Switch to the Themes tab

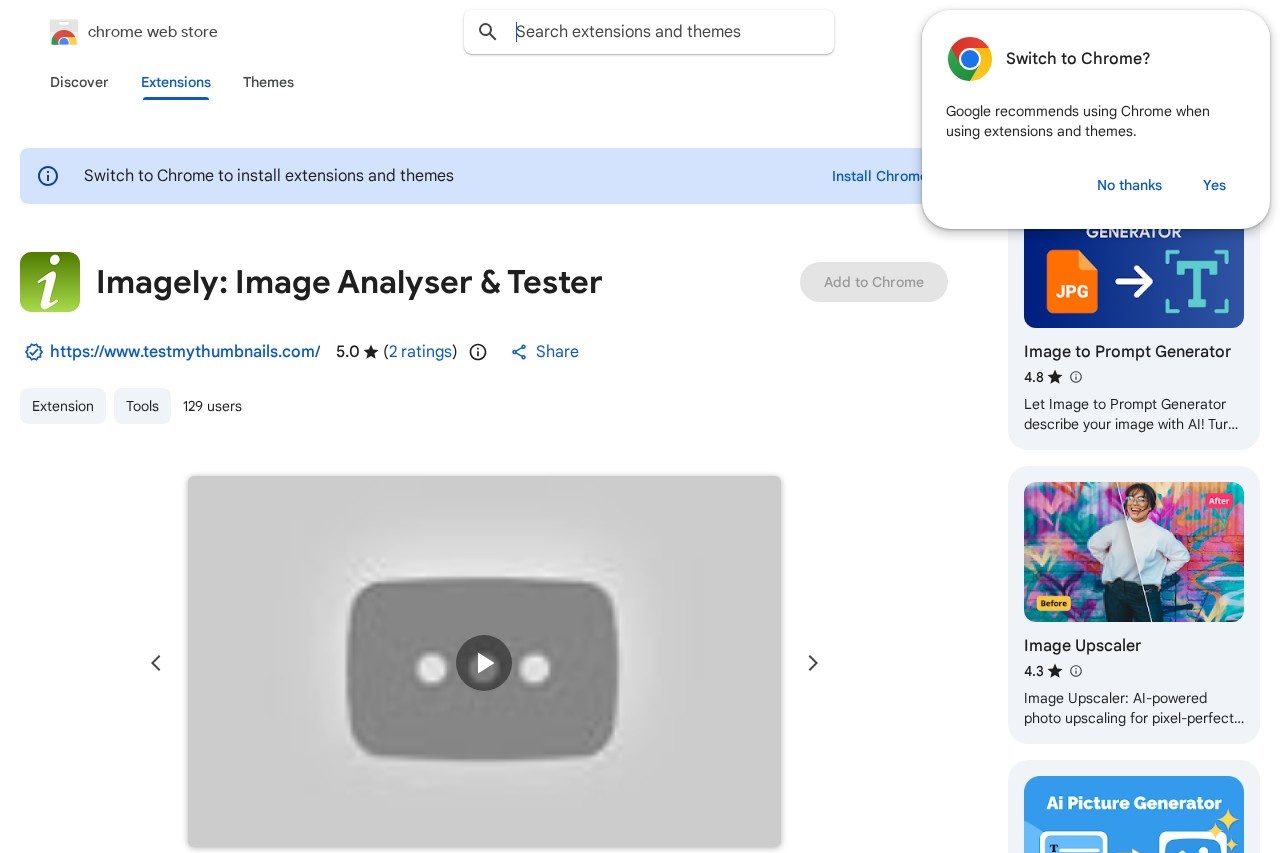tap(268, 82)
